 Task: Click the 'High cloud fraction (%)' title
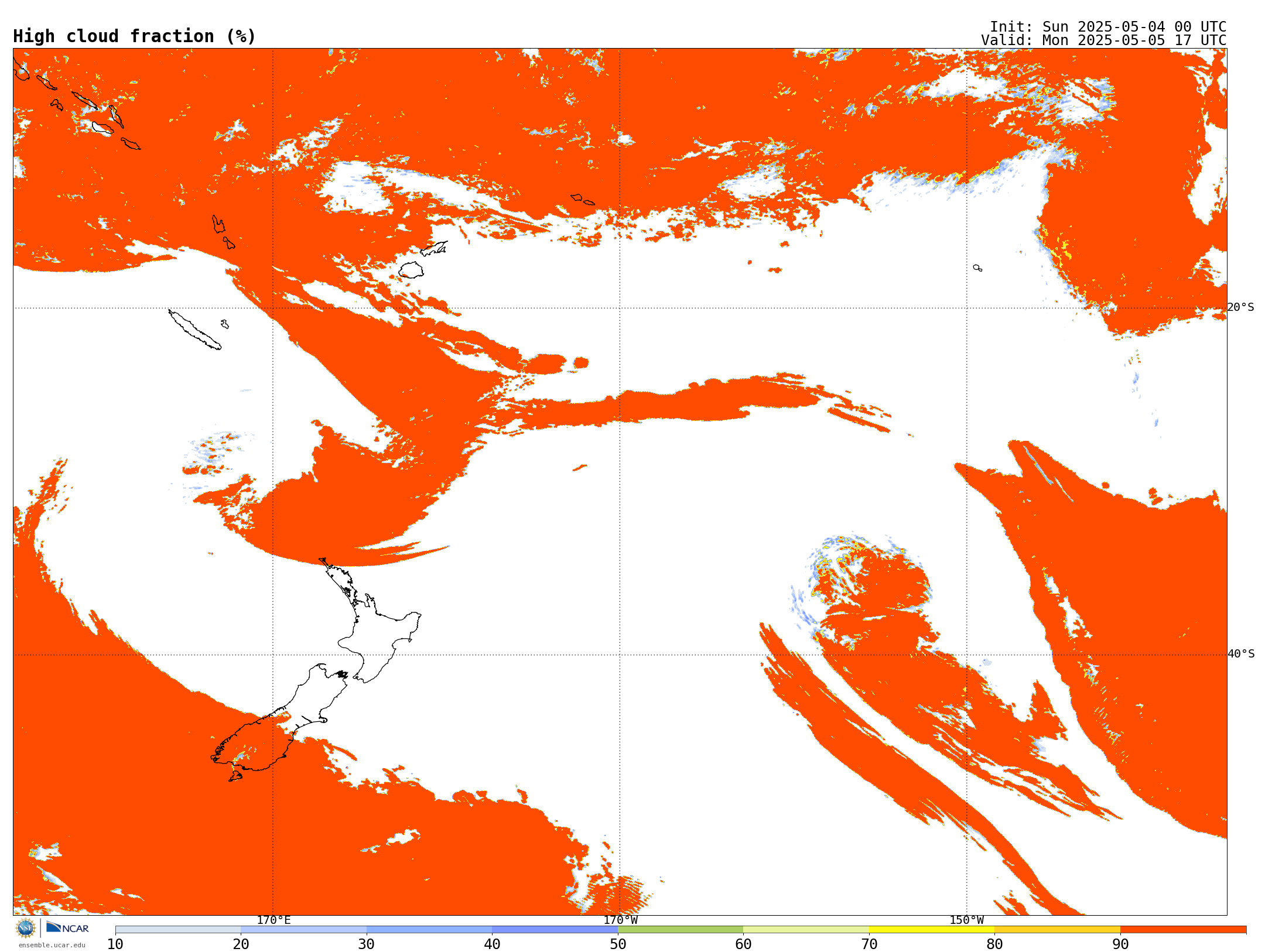(135, 36)
